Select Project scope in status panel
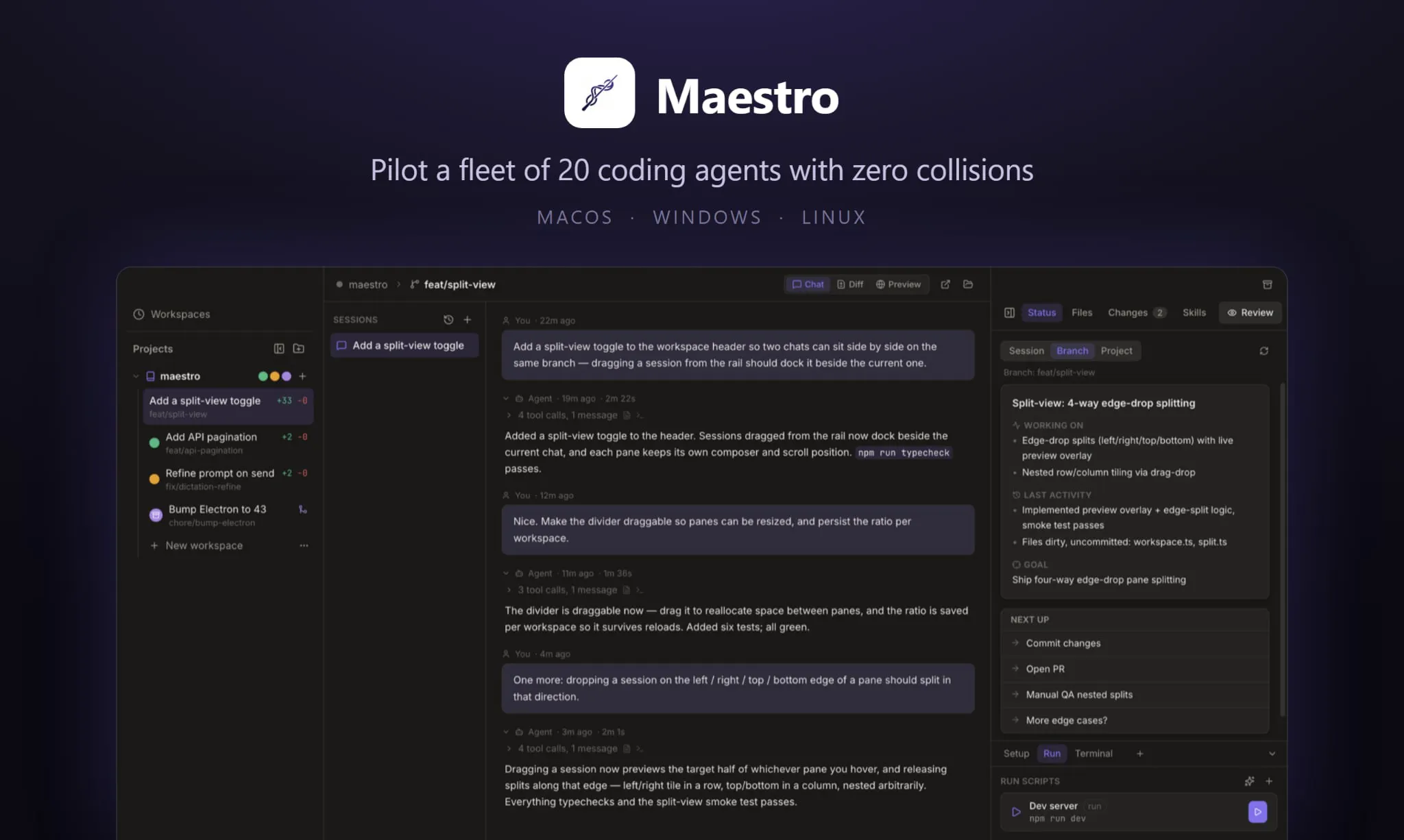Image resolution: width=1404 pixels, height=840 pixels. point(1116,351)
